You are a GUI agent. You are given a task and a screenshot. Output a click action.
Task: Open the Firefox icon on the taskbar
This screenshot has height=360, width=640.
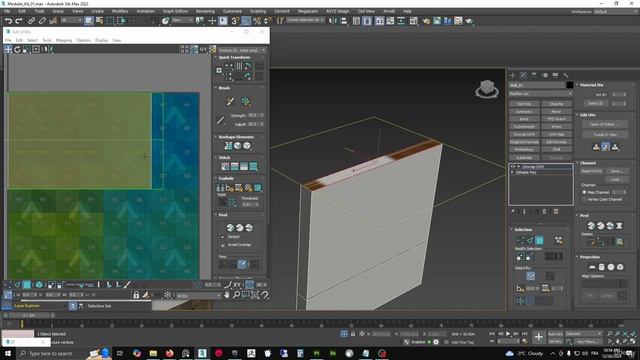coord(169,353)
